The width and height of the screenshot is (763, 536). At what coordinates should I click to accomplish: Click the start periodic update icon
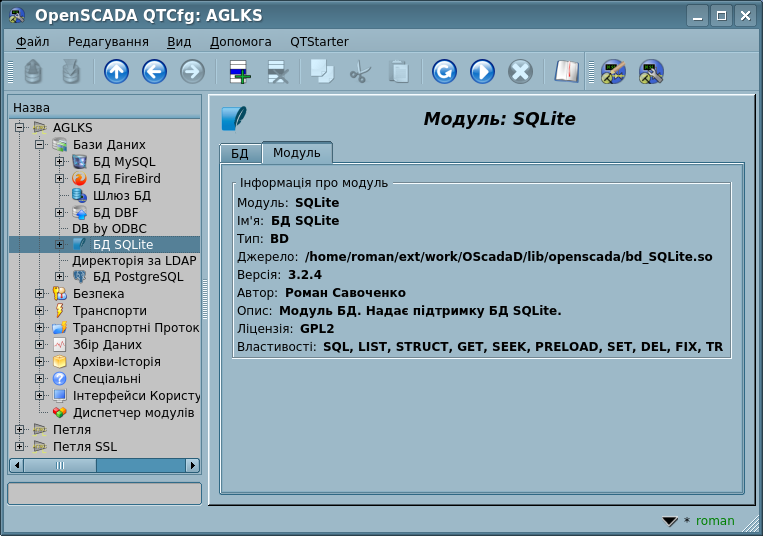(x=482, y=72)
